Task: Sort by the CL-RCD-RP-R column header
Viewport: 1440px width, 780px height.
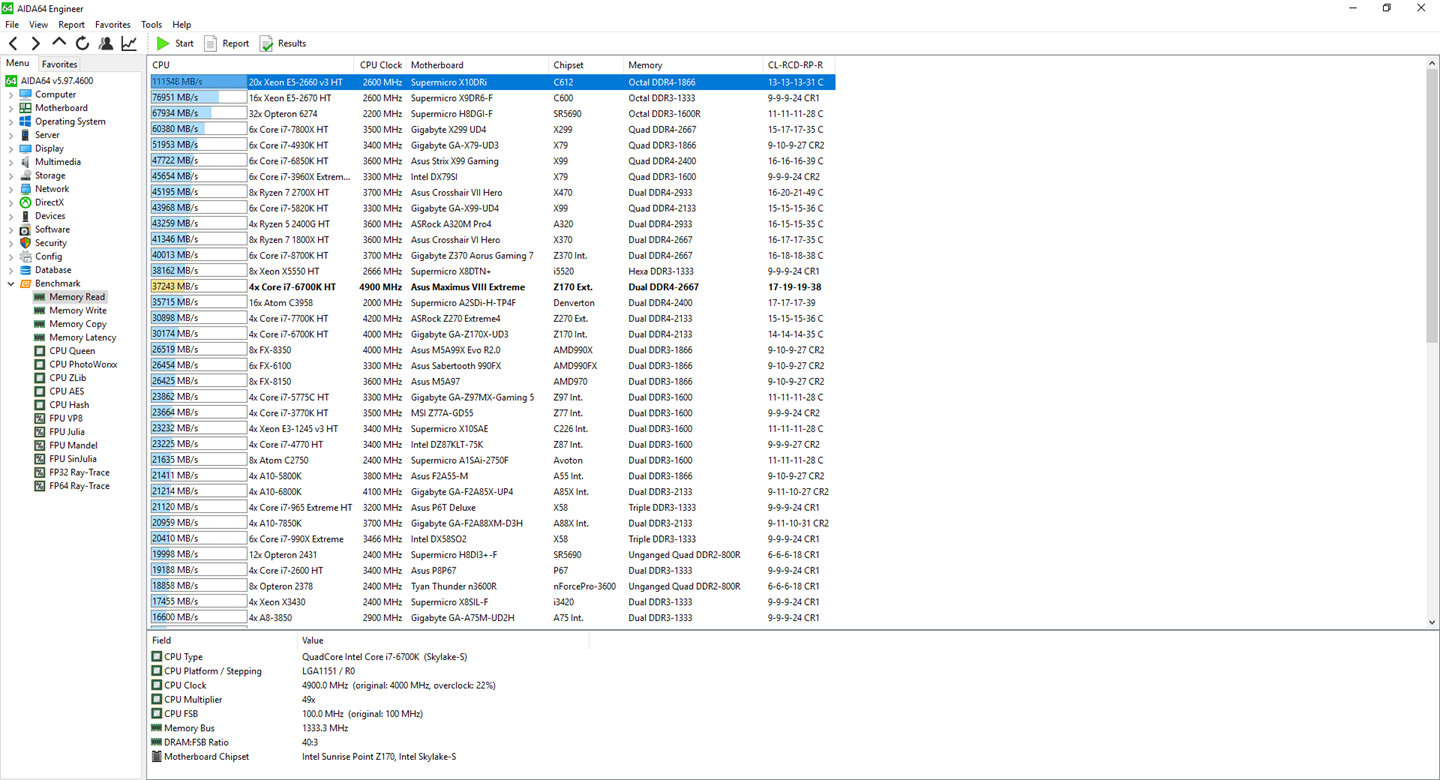Action: tap(798, 65)
